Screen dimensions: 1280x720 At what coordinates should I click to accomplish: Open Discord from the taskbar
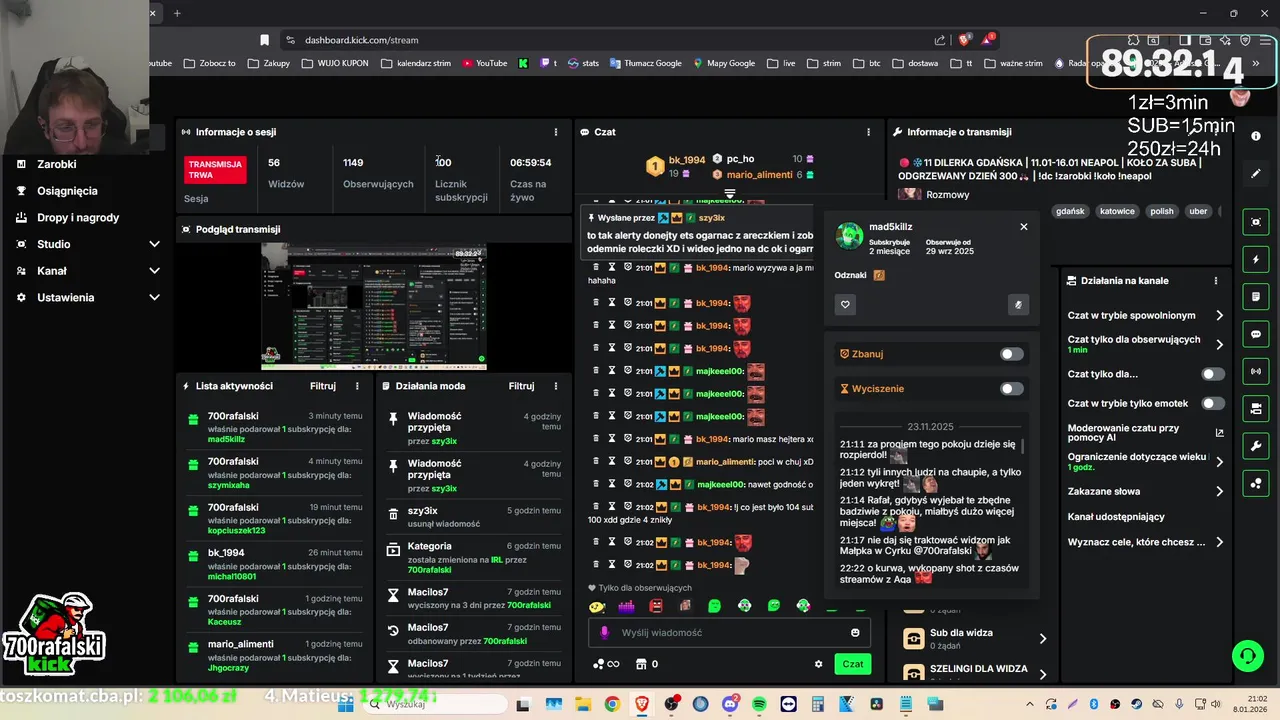[730, 705]
